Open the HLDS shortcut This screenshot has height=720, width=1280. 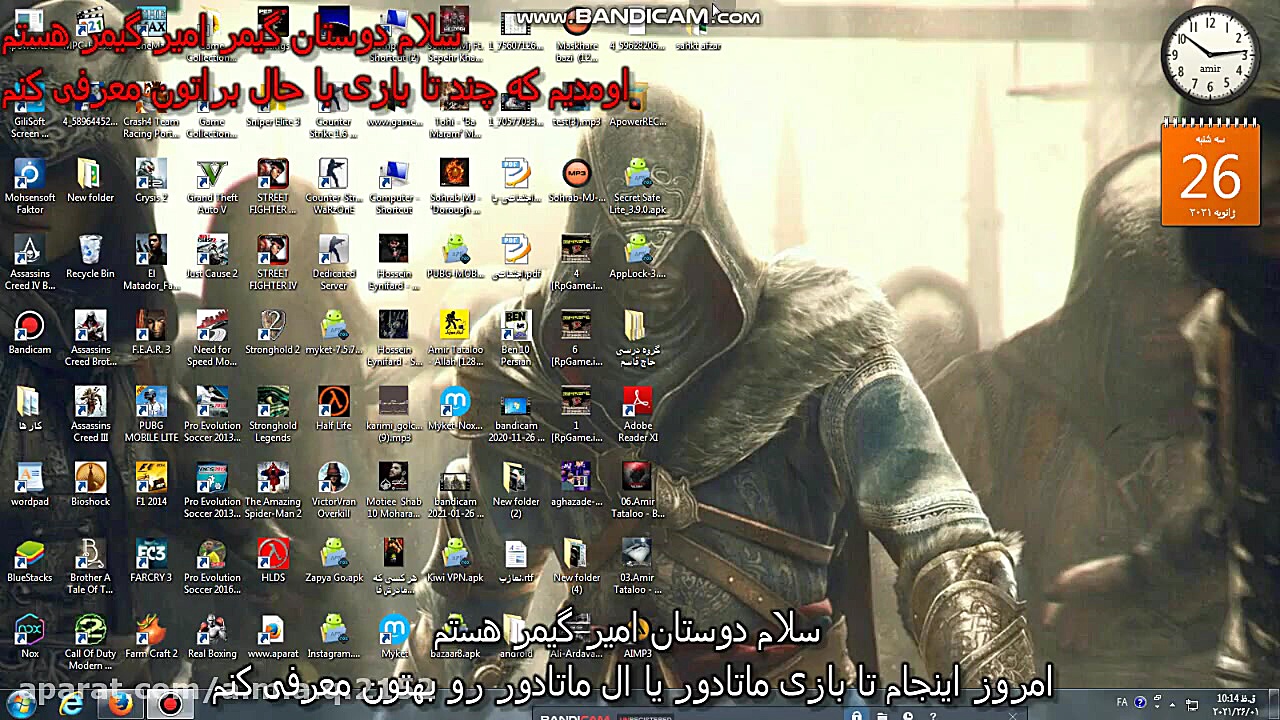click(x=273, y=561)
